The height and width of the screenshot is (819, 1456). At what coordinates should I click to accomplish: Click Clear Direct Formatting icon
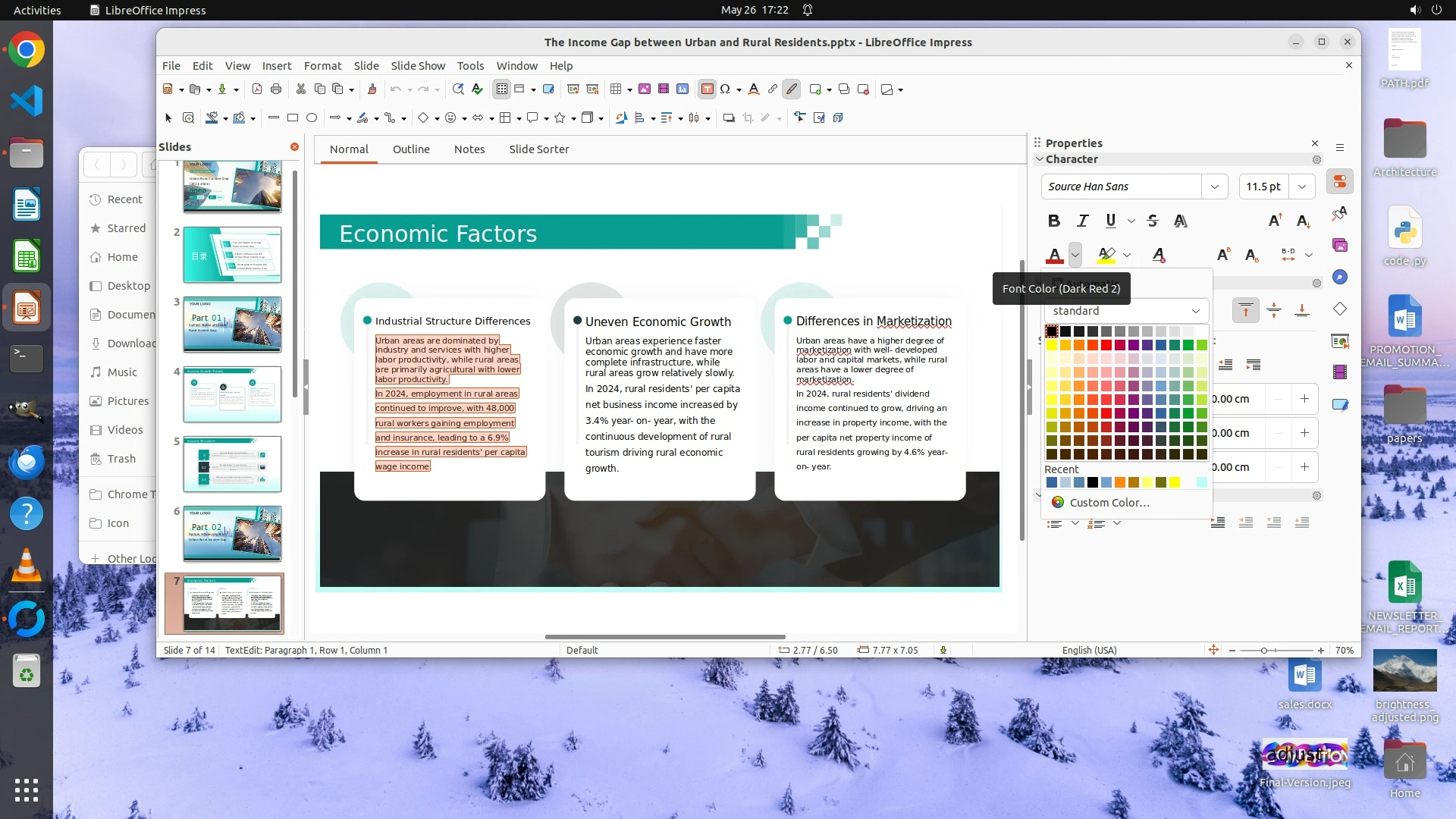[x=1159, y=255]
